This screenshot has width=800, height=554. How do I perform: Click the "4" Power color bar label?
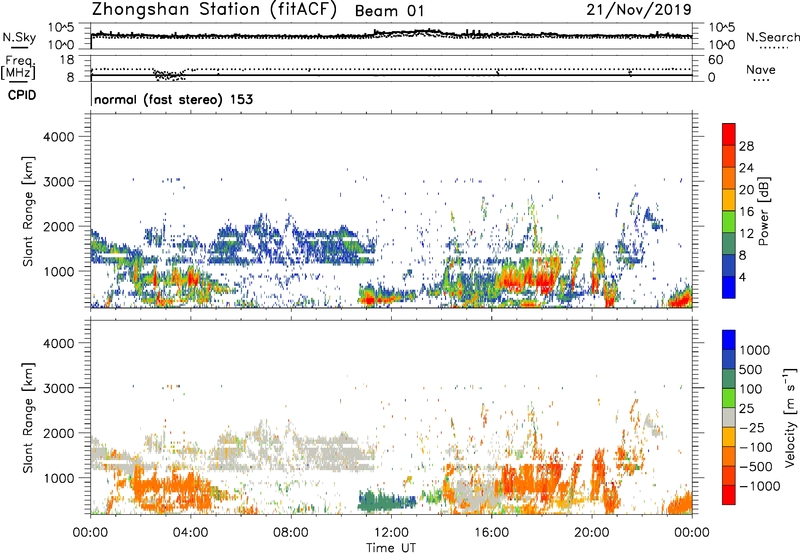[743, 277]
